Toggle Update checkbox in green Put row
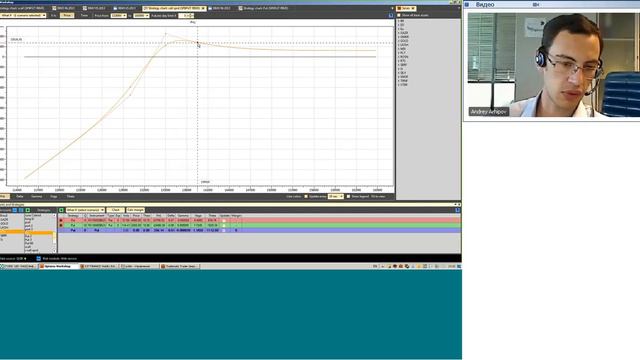The height and width of the screenshot is (360, 640). pos(224,225)
